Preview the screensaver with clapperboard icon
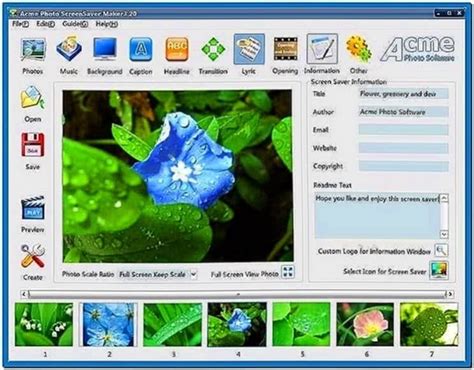The height and width of the screenshot is (370, 474). pos(33,208)
